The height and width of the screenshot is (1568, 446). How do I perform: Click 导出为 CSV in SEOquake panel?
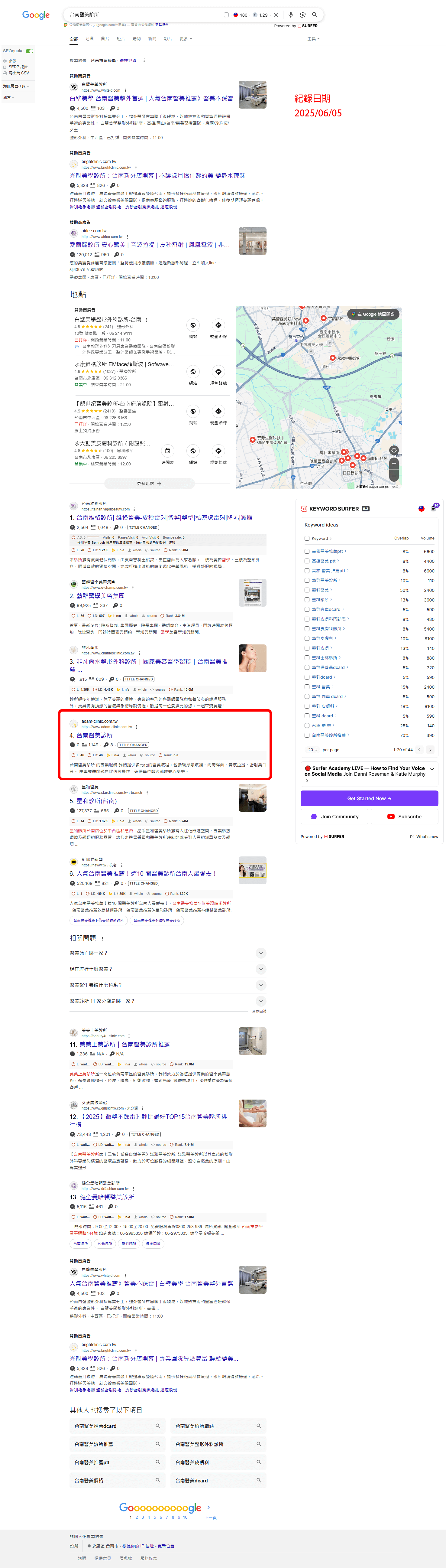pos(16,73)
